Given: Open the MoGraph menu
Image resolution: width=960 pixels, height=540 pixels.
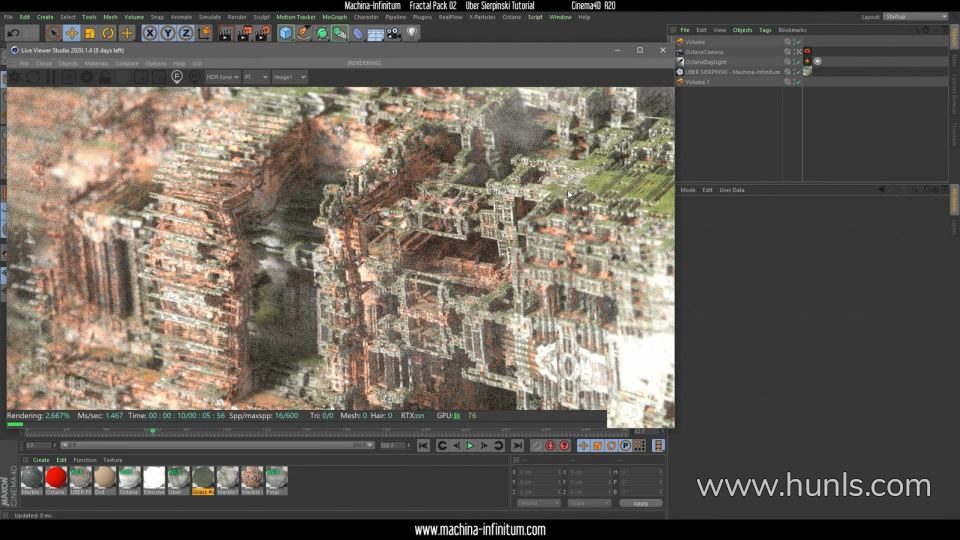Looking at the screenshot, I should pos(334,17).
